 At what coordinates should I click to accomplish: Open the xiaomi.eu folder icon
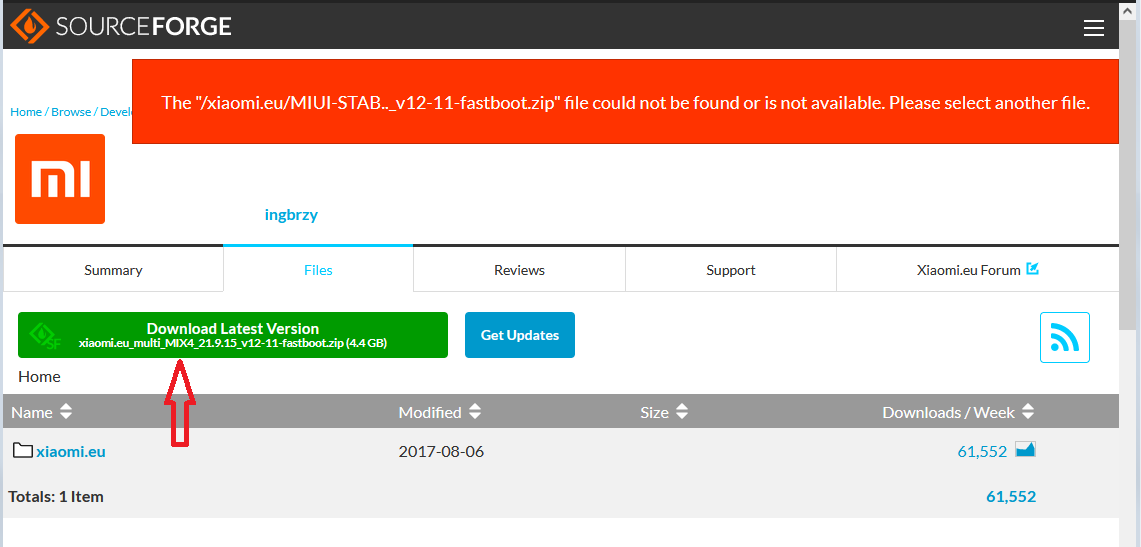tap(23, 451)
